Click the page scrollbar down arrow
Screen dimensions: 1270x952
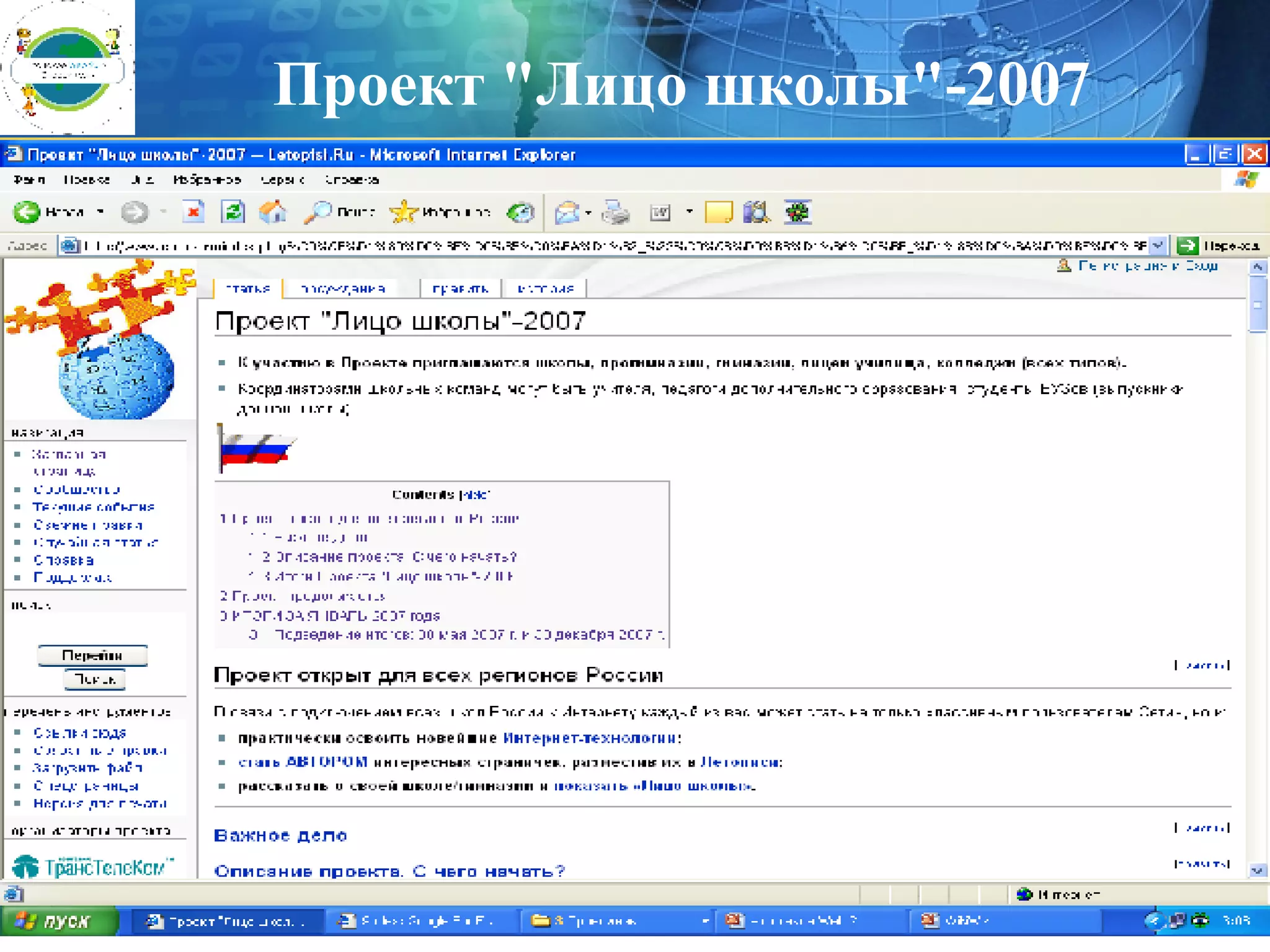(x=1257, y=870)
